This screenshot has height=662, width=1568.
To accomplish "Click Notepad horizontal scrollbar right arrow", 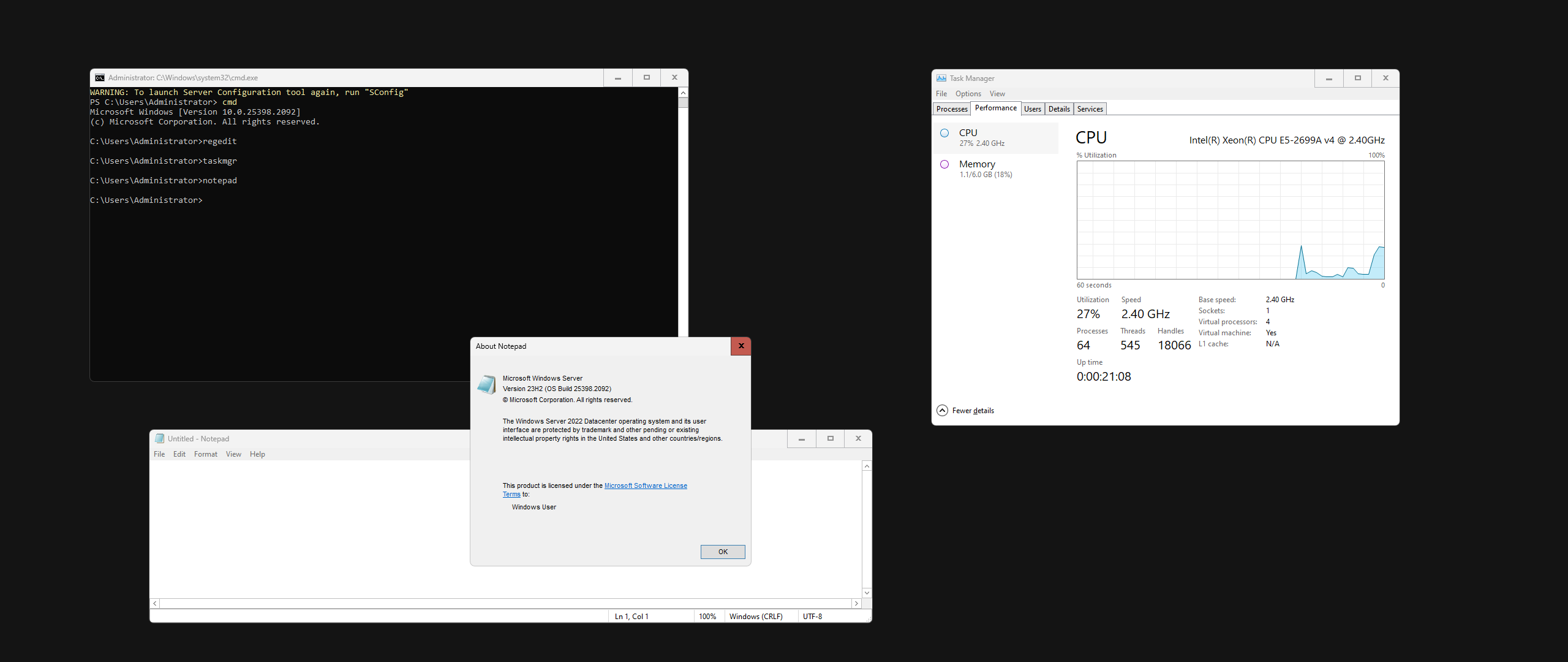I will point(856,604).
